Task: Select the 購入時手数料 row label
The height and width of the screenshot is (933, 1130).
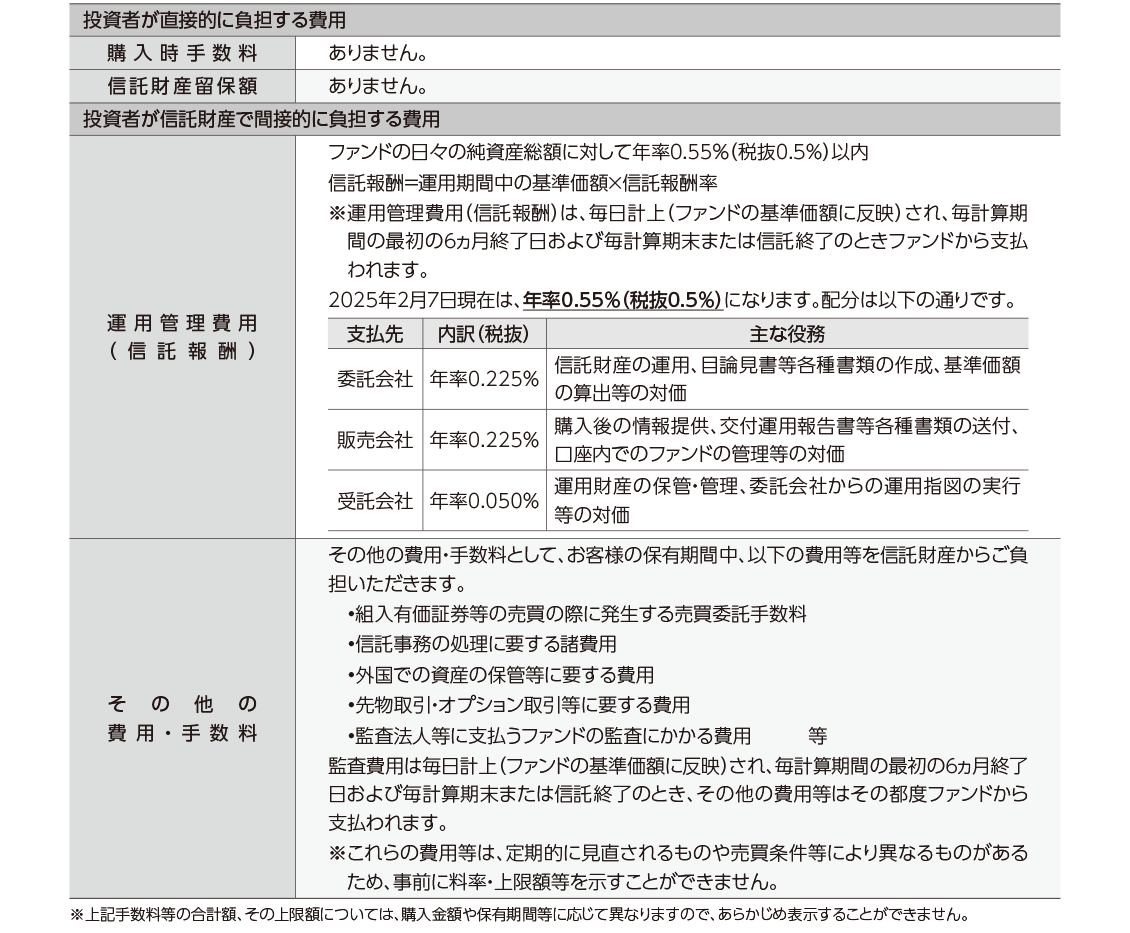Action: (x=182, y=53)
